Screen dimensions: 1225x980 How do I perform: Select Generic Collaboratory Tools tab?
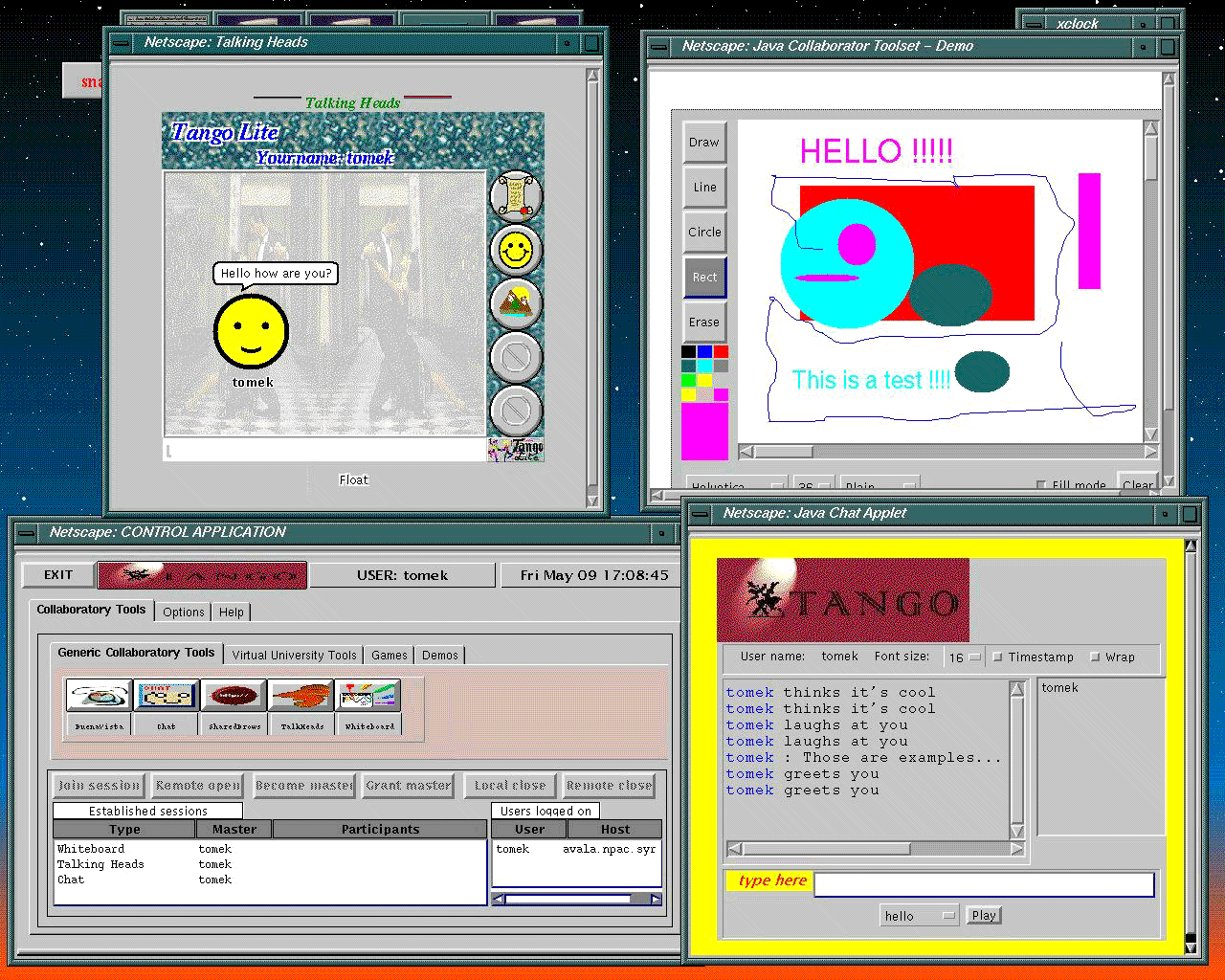[136, 653]
